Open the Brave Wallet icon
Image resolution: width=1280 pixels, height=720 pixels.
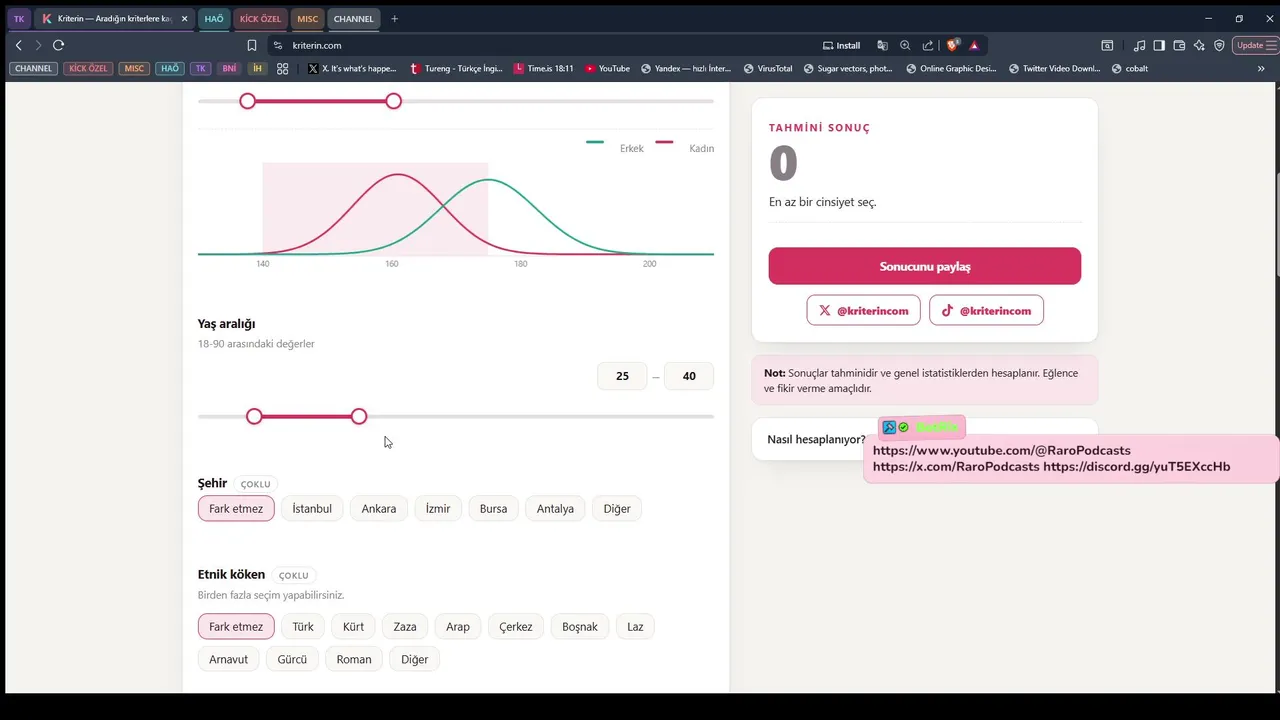pos(1179,45)
